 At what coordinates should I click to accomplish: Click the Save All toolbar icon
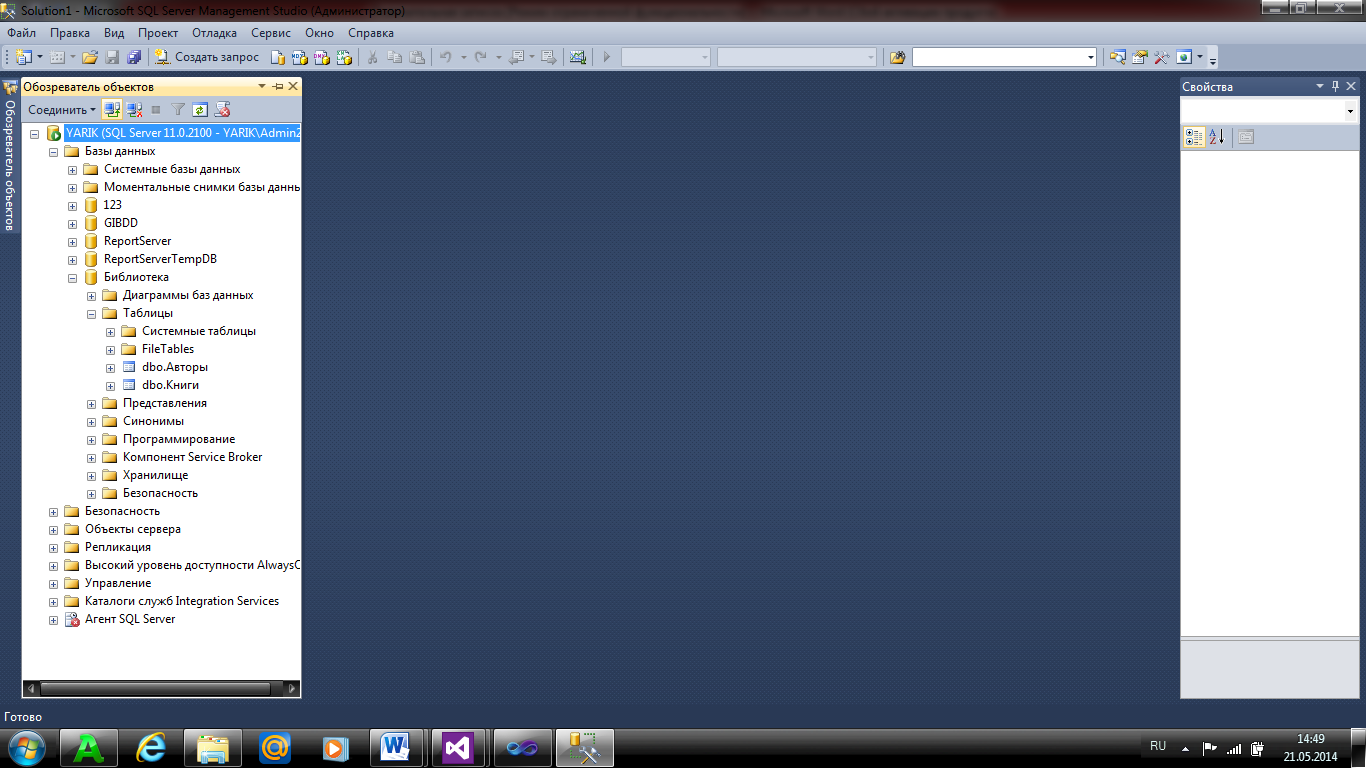click(x=134, y=57)
